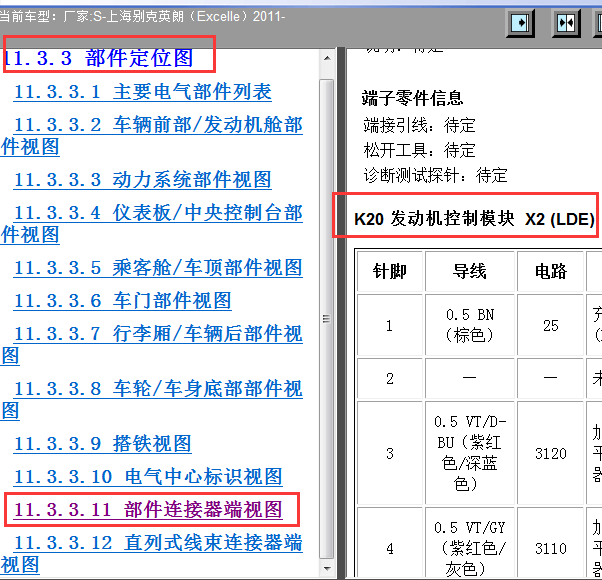Click the 诊断测试探针：待定 text

click(435, 175)
